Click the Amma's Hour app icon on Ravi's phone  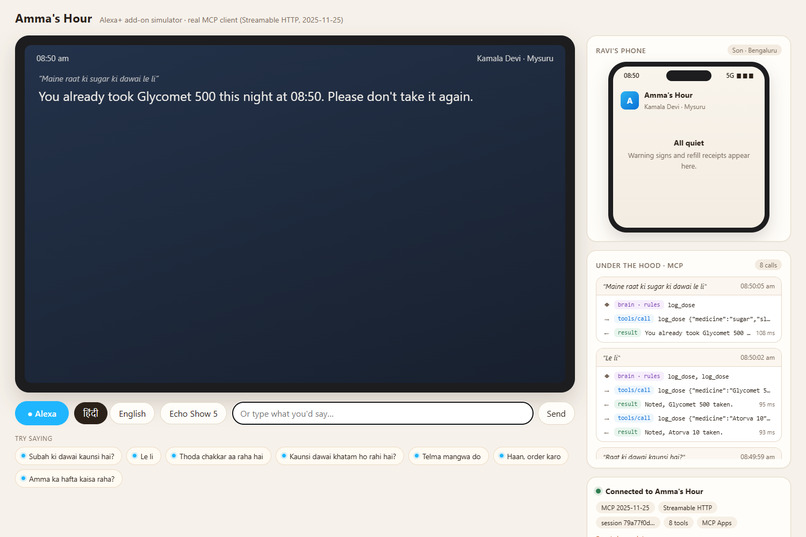point(630,100)
